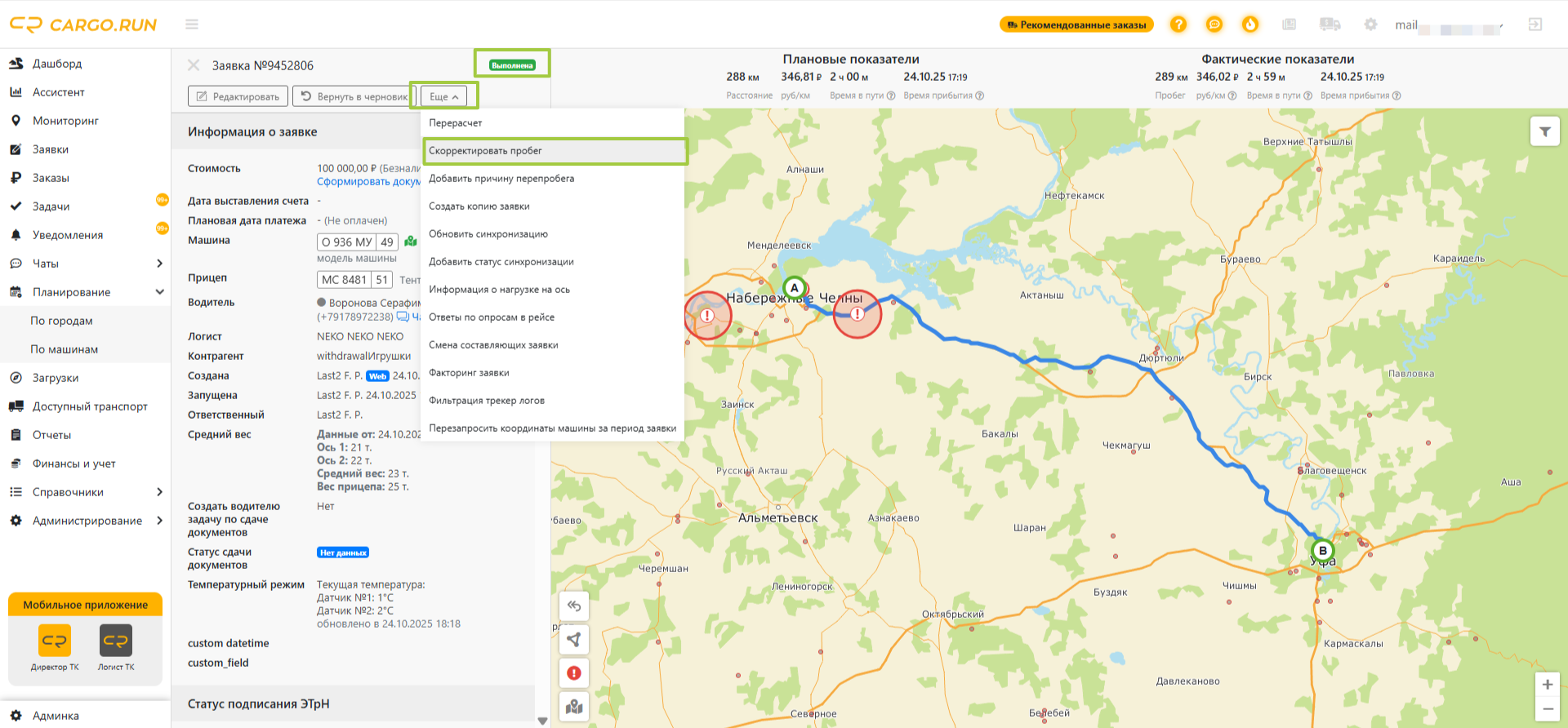Close the request with X icon
Viewport: 1568px width, 728px height.
(x=194, y=65)
